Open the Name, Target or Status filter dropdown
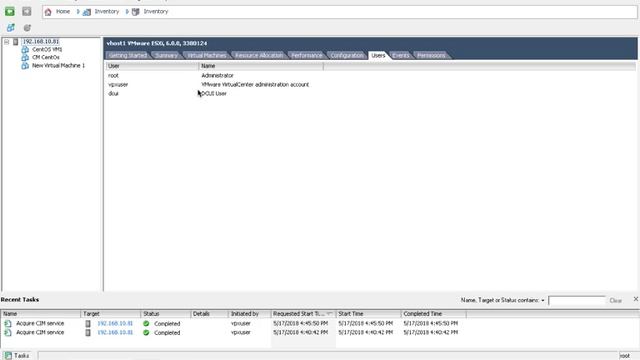Image resolution: width=640 pixels, height=360 pixels. click(x=543, y=300)
